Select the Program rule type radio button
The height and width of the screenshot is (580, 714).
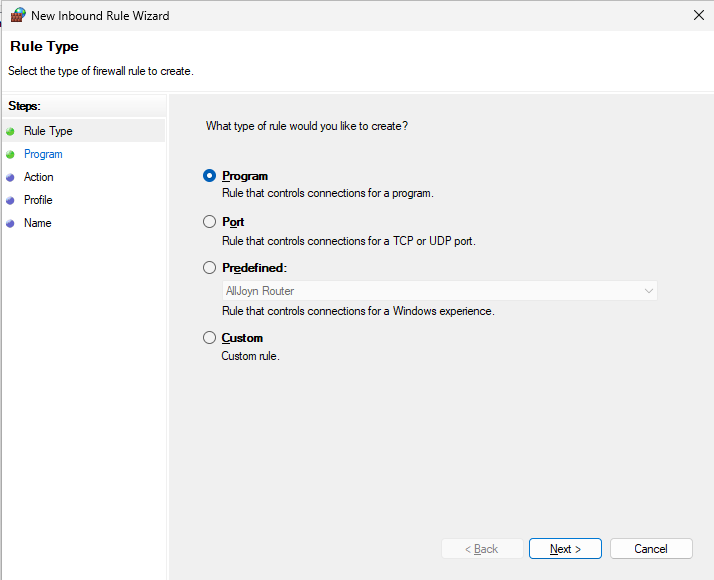click(209, 176)
